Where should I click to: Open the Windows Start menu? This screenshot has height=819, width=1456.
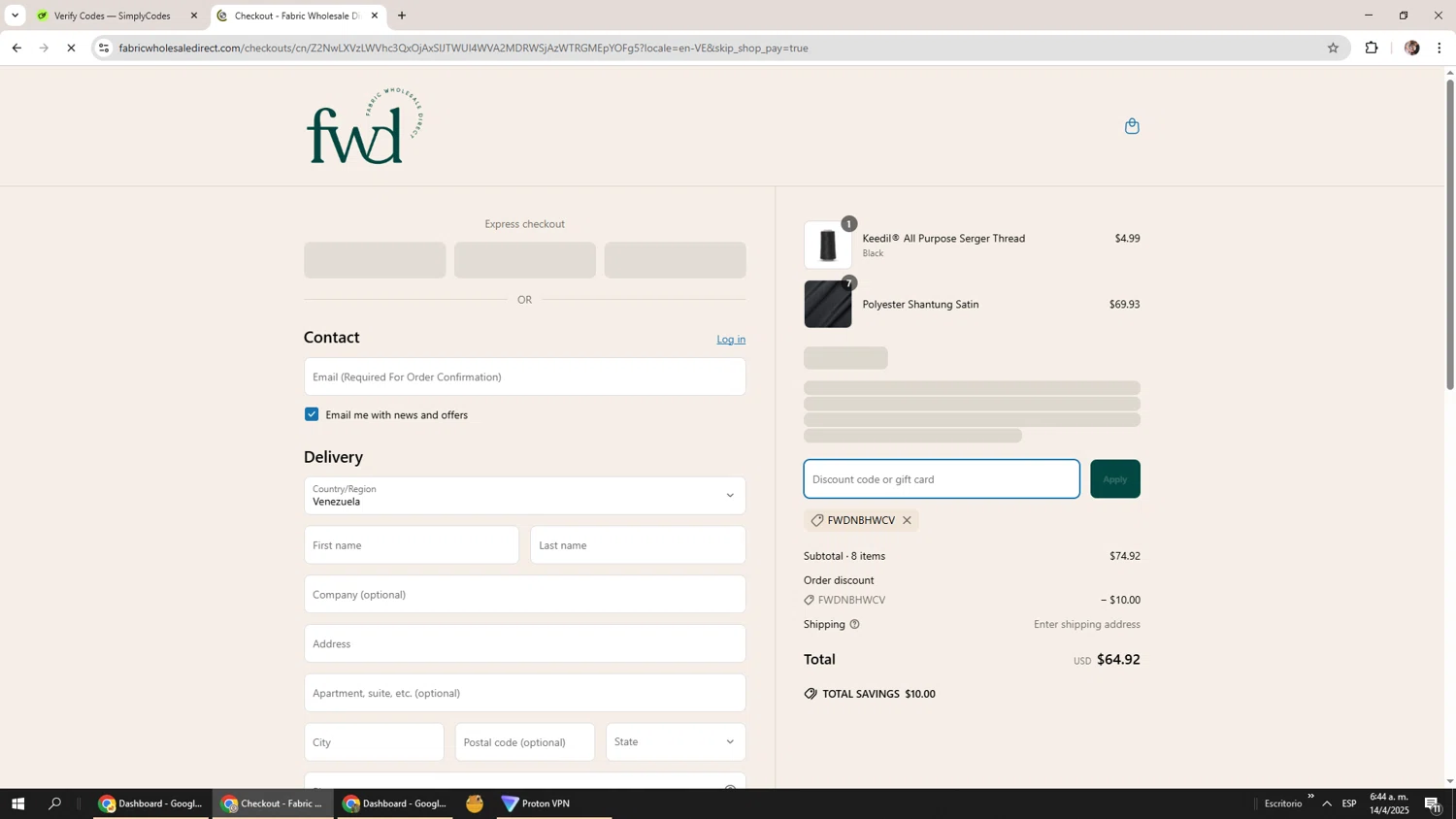point(17,803)
